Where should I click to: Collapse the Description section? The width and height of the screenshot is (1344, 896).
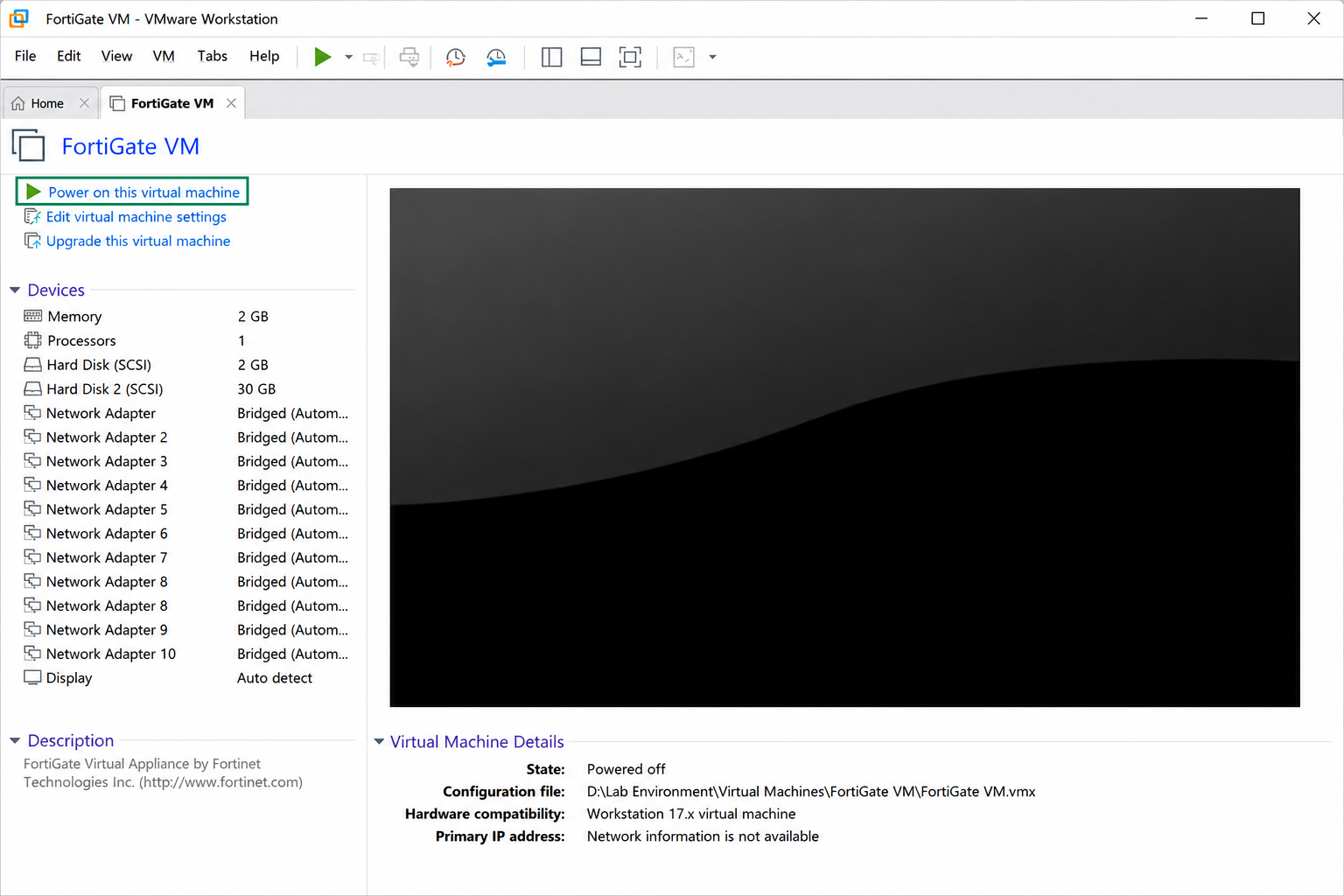tap(15, 740)
